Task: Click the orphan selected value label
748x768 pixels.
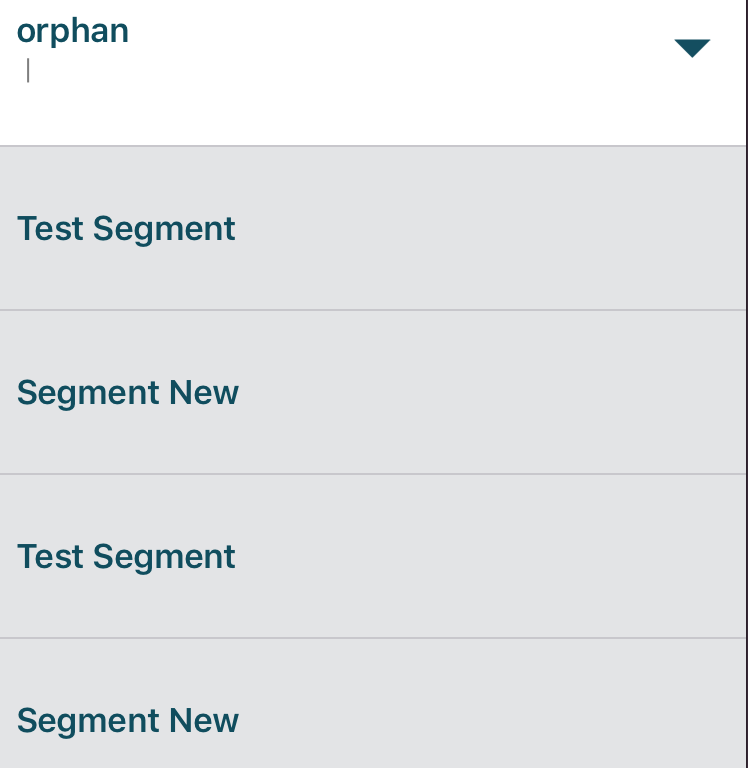Action: click(73, 31)
